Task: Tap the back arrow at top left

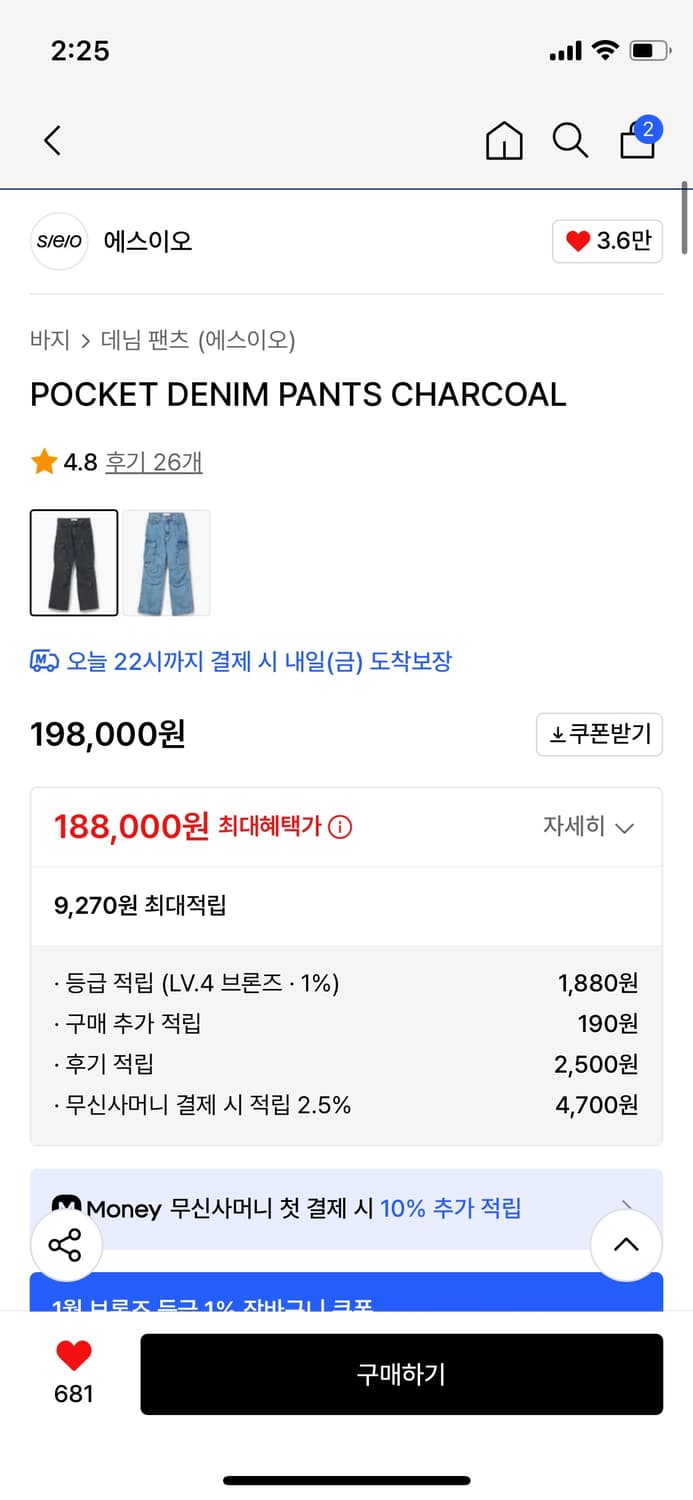Action: [x=52, y=141]
